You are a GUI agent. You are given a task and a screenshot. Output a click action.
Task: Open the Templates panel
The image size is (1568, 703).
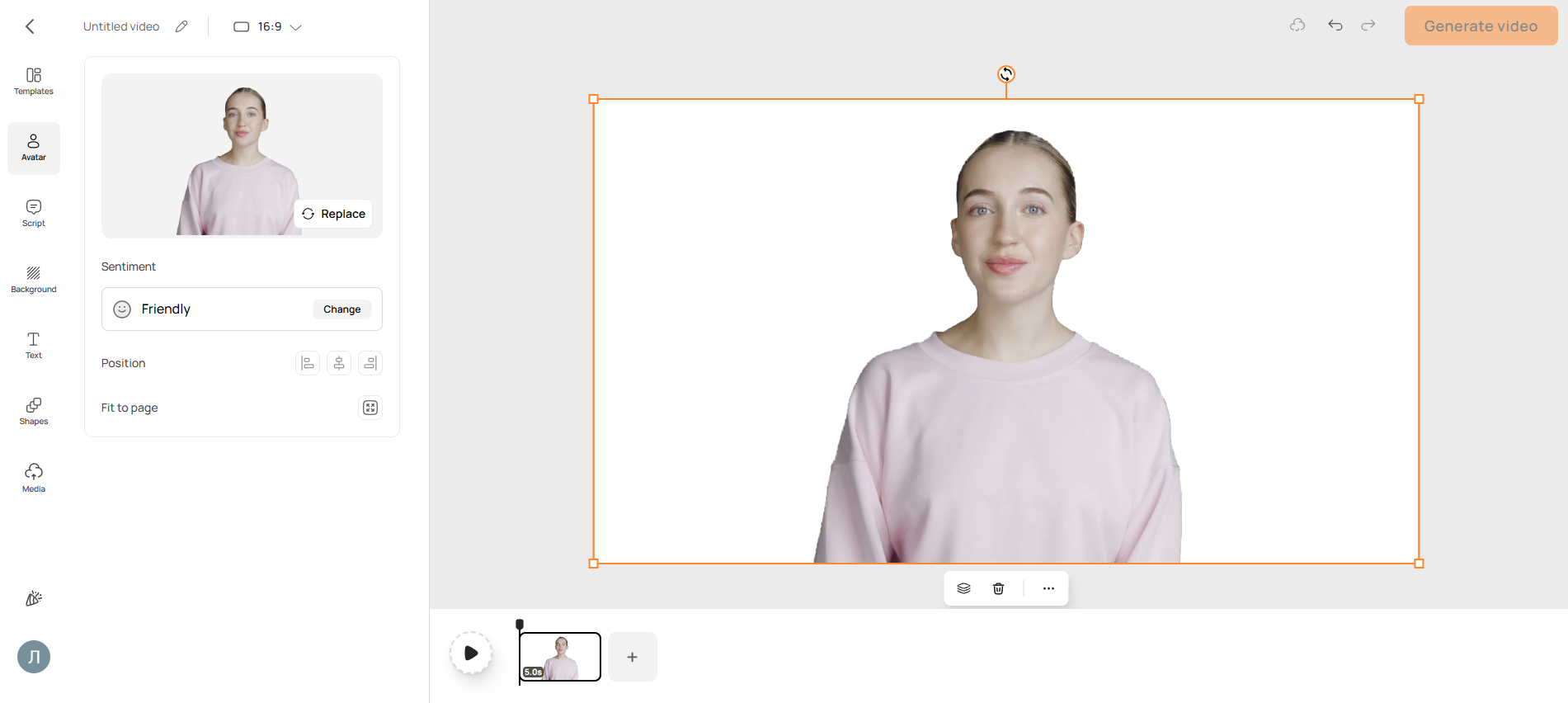[34, 82]
